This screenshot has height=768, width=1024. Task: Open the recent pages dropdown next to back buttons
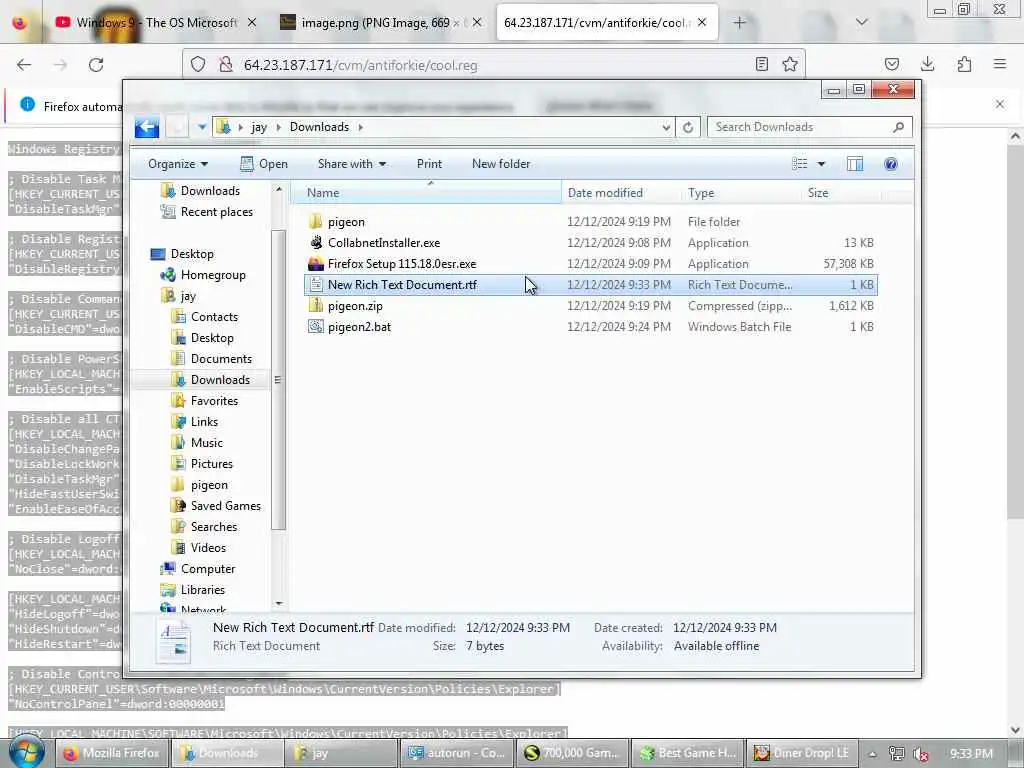[x=202, y=127]
